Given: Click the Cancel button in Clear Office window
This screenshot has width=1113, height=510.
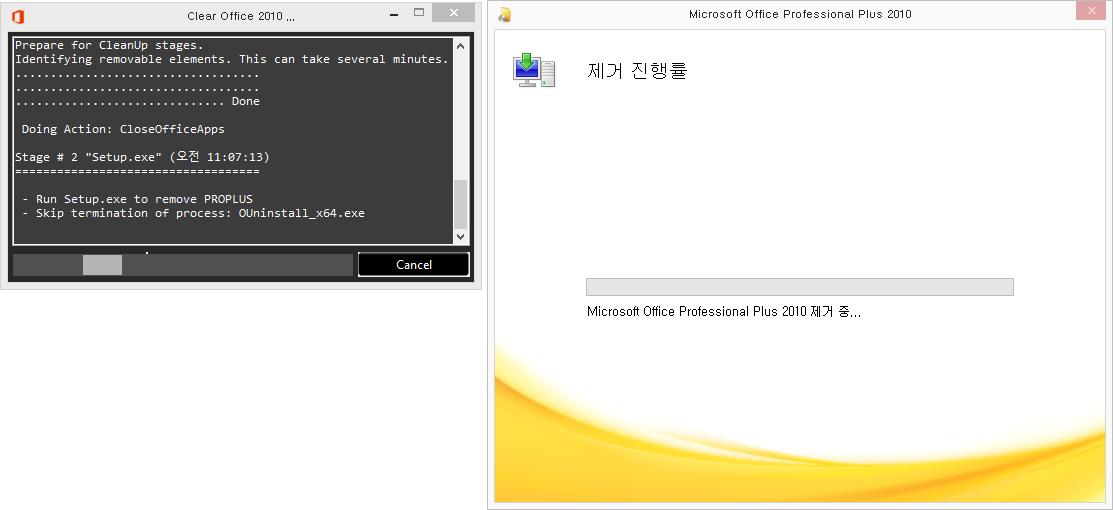Looking at the screenshot, I should click(x=413, y=264).
